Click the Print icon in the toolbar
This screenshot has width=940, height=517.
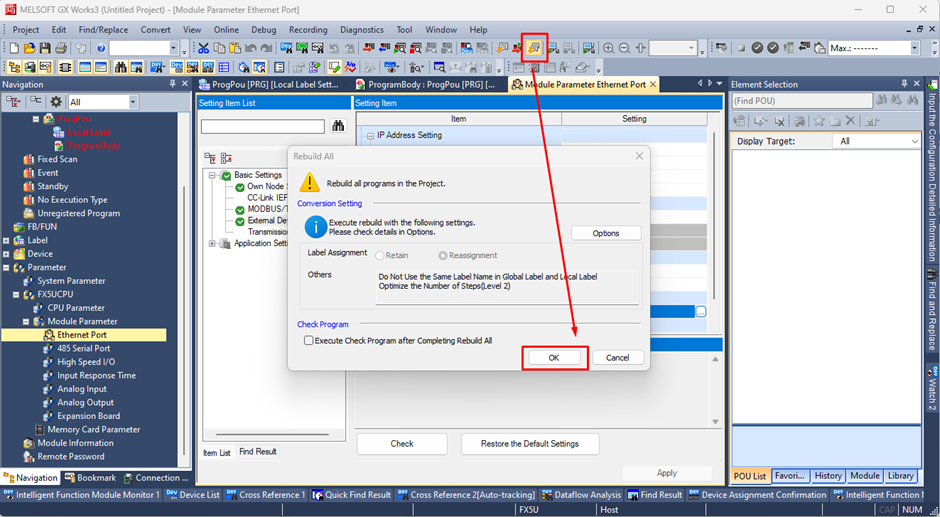61,48
